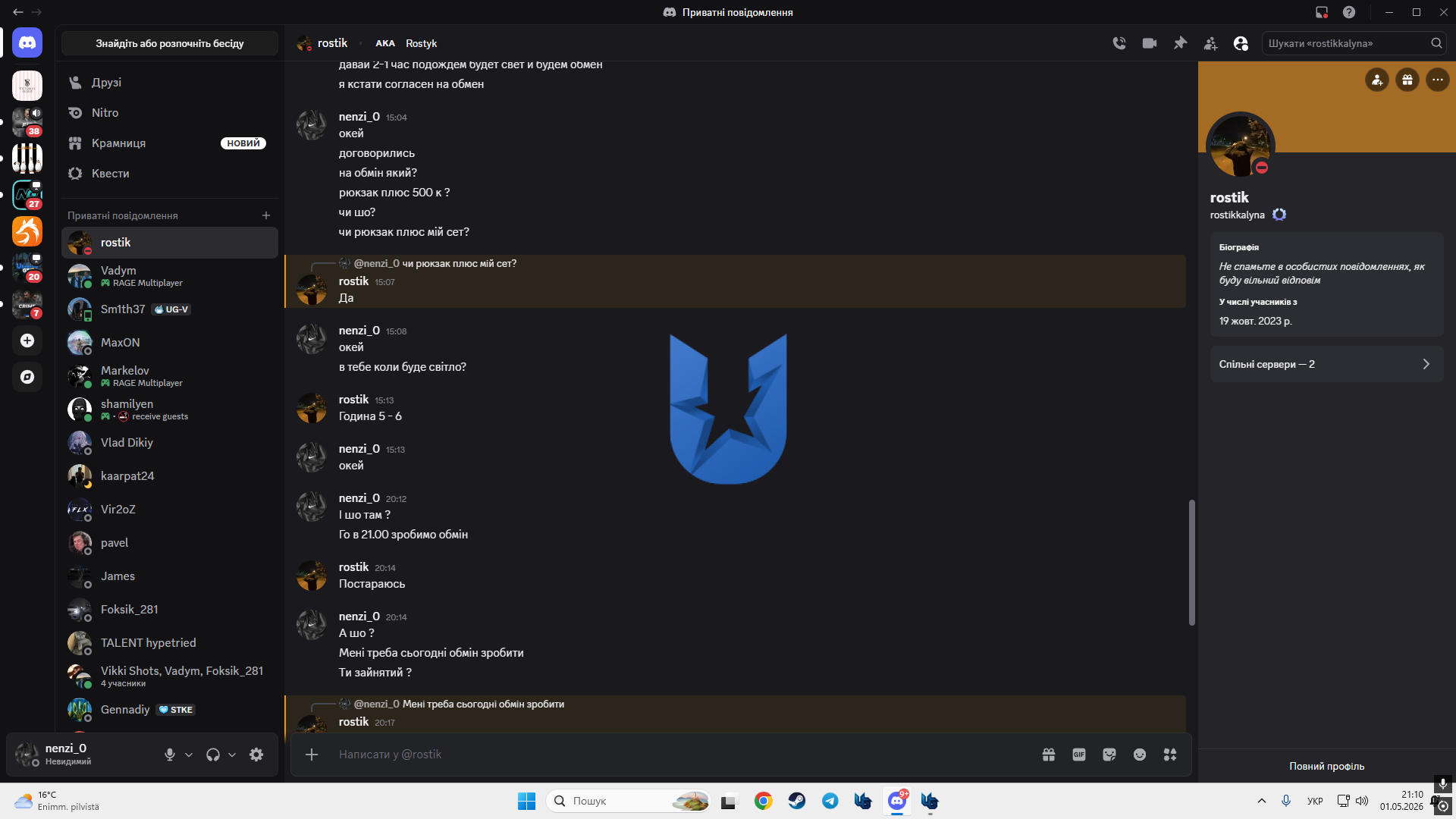Open the pavel conversation
Viewport: 1456px width, 819px height.
point(170,543)
